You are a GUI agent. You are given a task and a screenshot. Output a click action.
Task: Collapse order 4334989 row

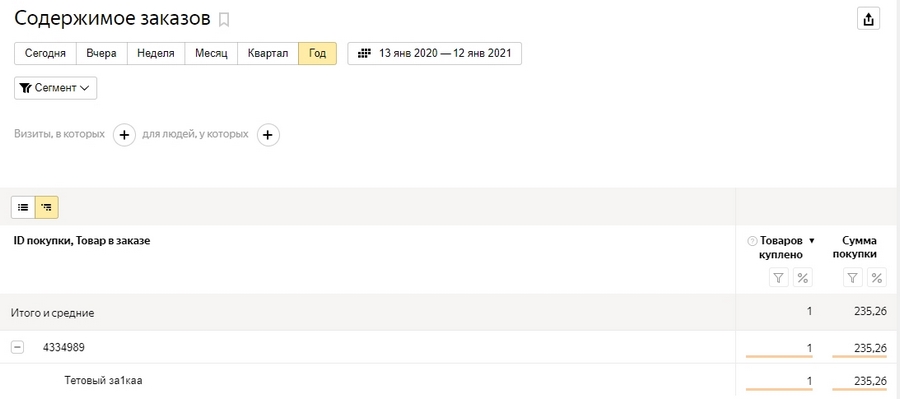click(18, 347)
